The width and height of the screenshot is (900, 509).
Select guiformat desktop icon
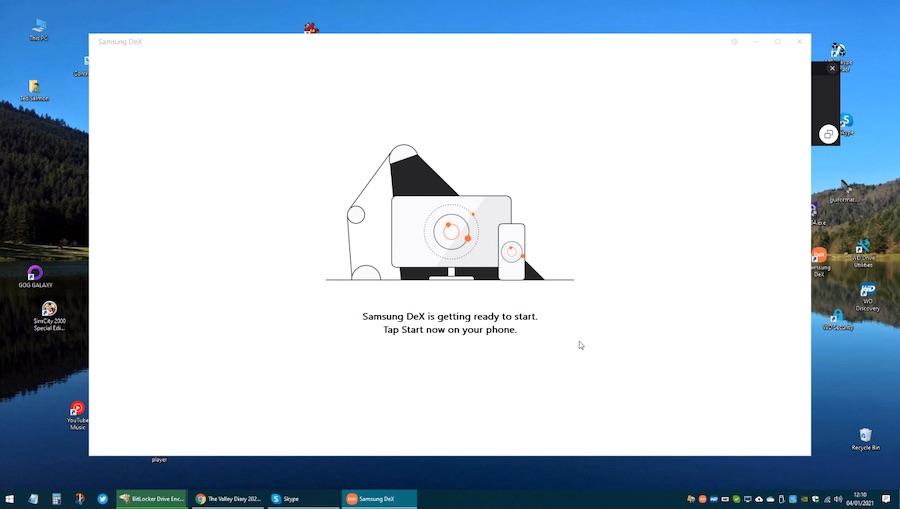(845, 191)
